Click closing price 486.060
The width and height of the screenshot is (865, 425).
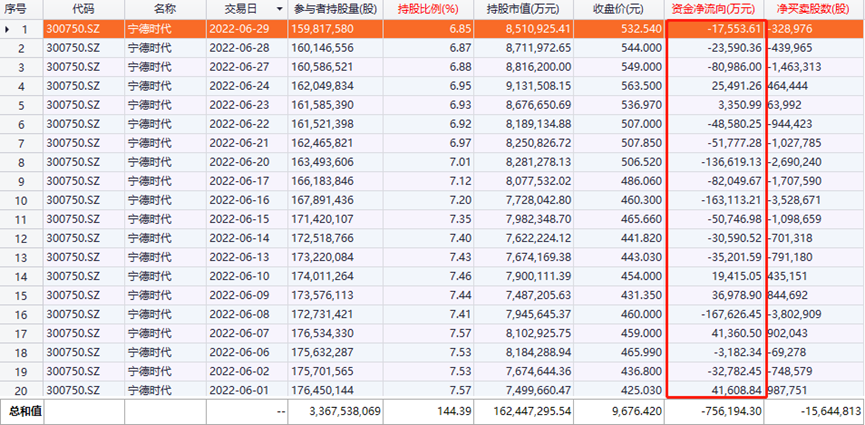[642, 181]
